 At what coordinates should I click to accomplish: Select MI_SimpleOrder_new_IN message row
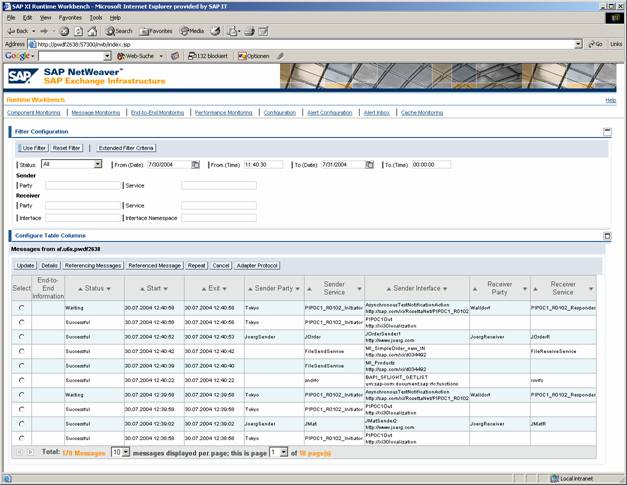[22, 351]
